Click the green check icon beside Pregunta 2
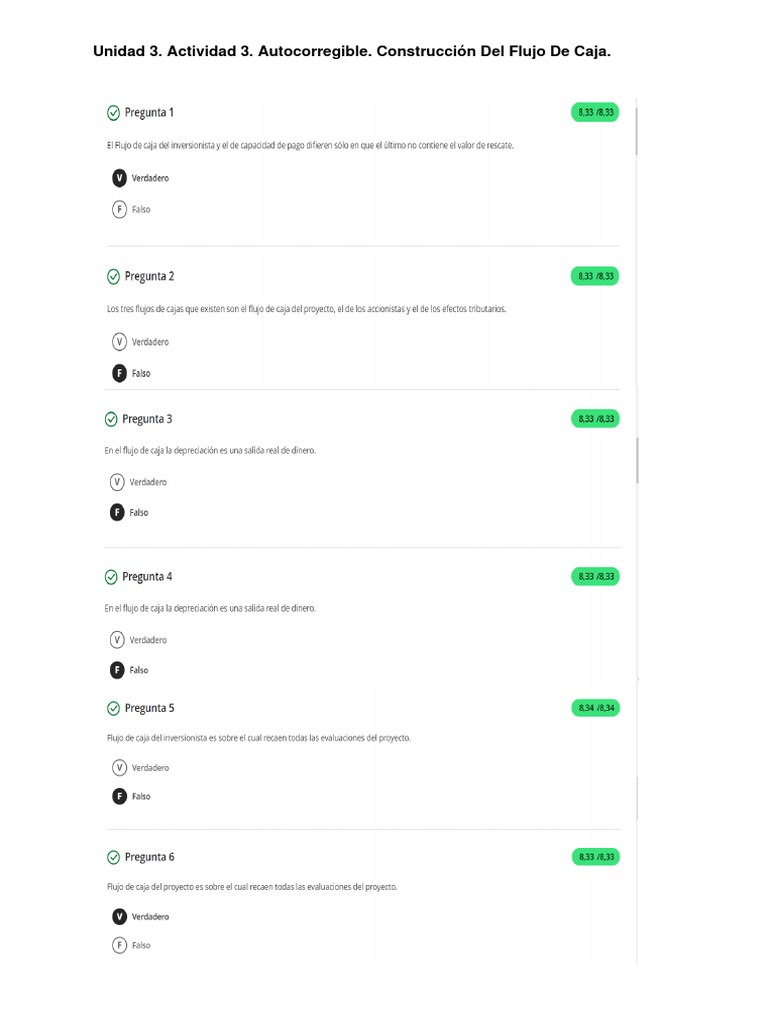768x1024 pixels. (x=113, y=276)
